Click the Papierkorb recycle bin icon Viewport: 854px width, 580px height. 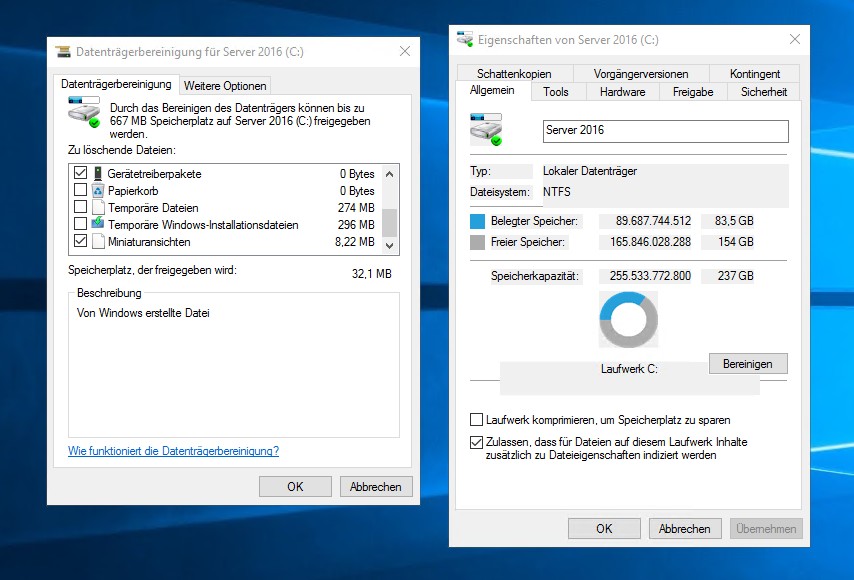[98, 191]
